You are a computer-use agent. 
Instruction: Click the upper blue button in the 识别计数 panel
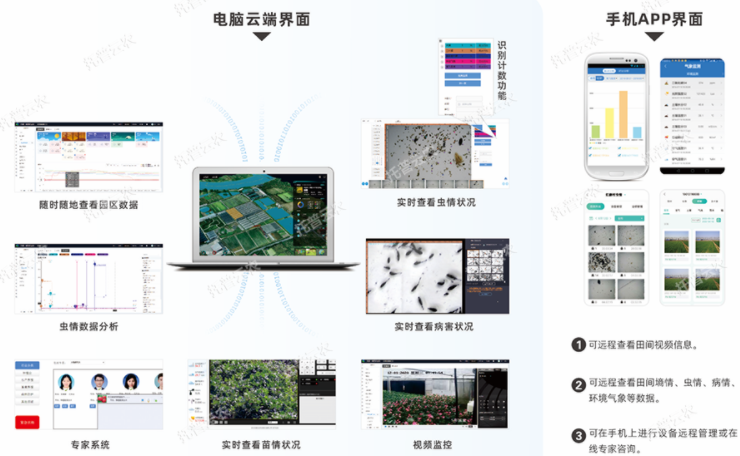coord(462,76)
